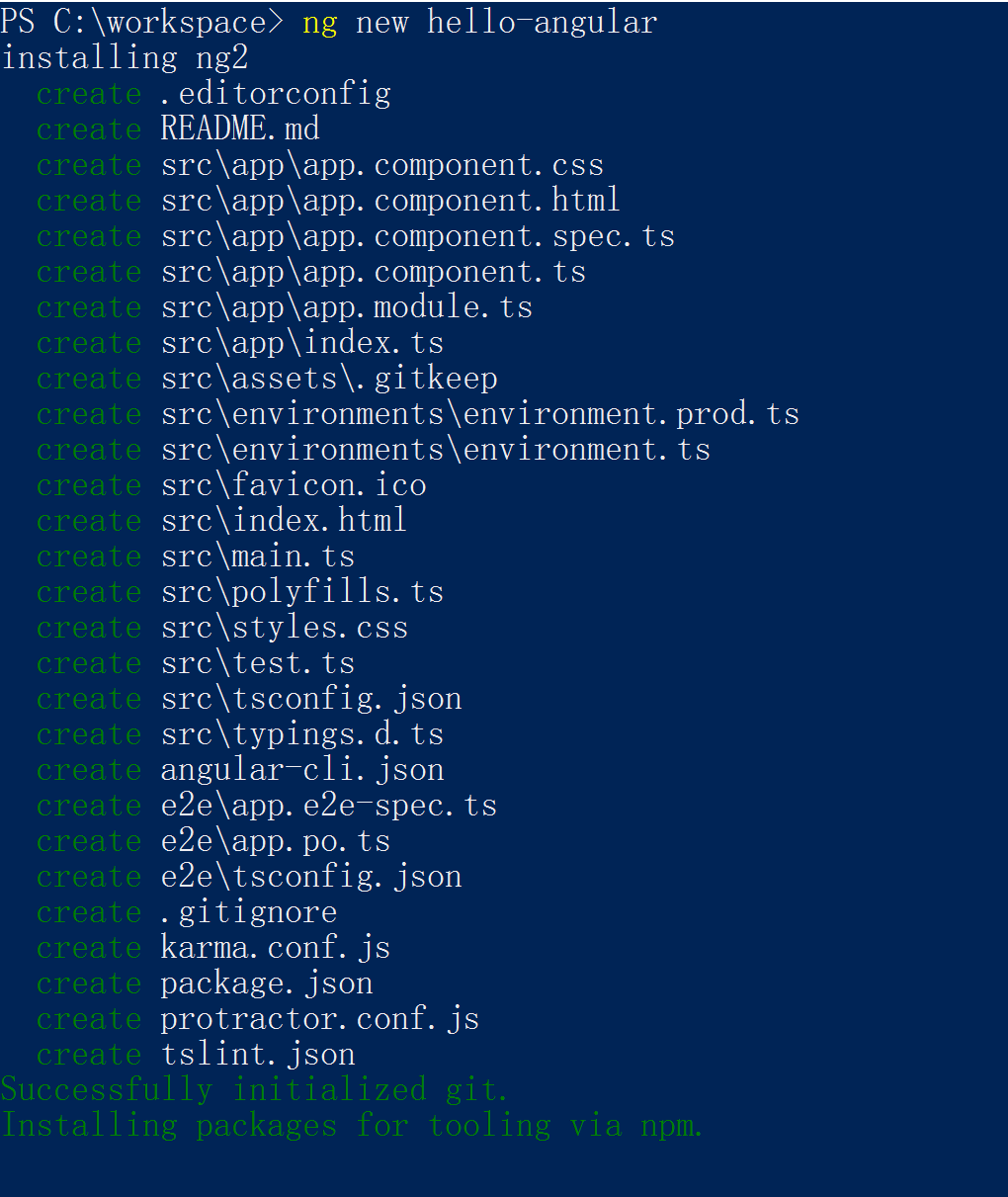Click src\assets\.gitkeep path
The width and height of the screenshot is (1008, 1197).
click(329, 379)
